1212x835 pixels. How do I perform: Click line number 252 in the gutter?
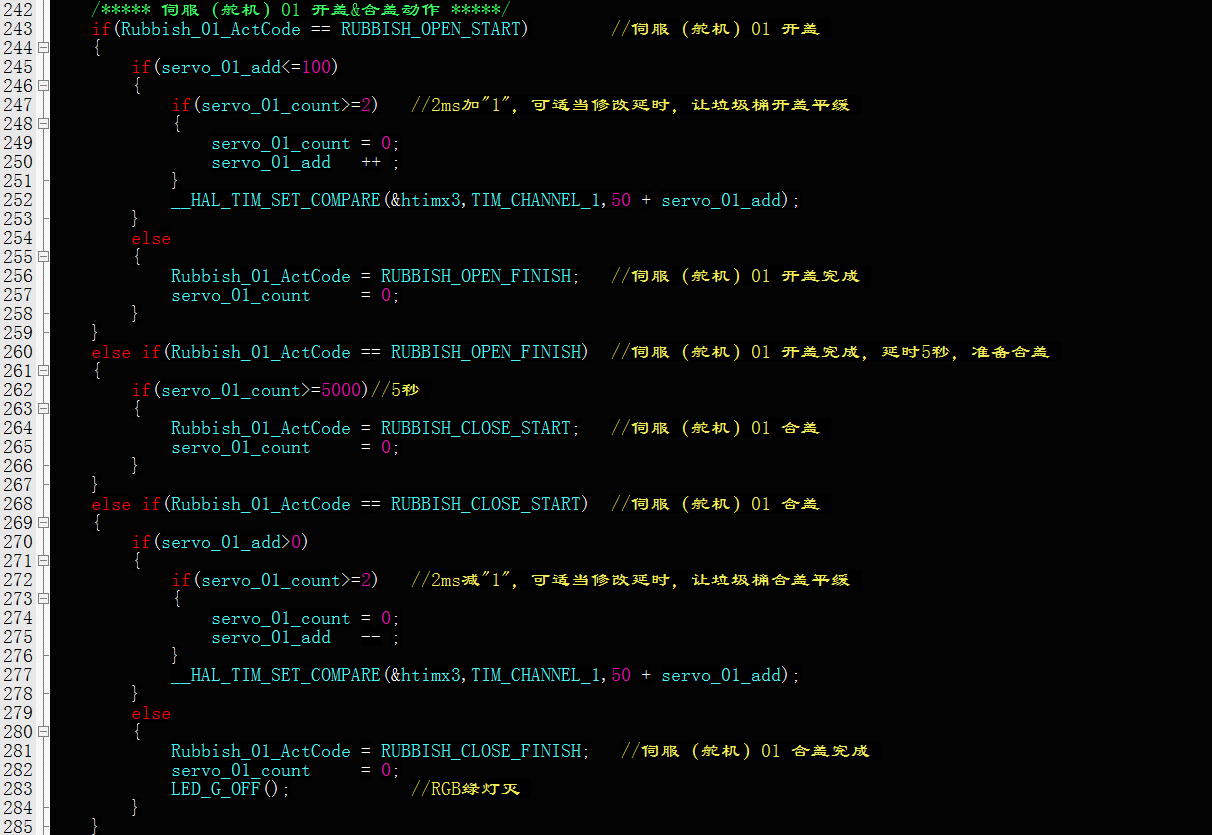point(18,200)
